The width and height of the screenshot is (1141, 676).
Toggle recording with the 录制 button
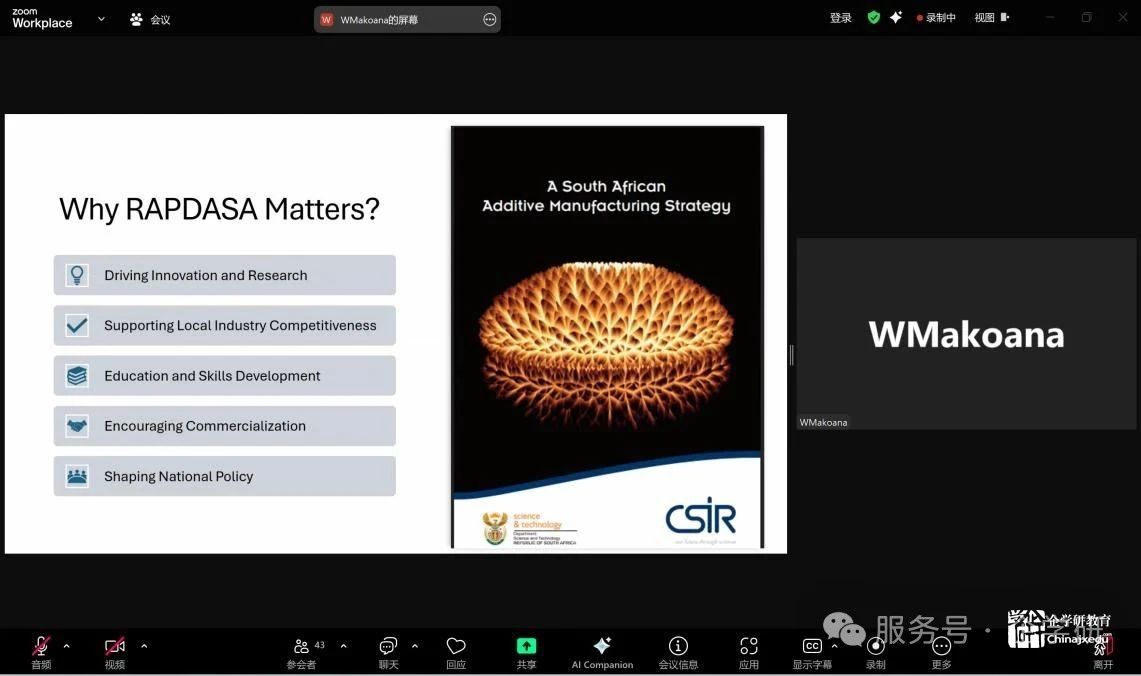coord(875,652)
